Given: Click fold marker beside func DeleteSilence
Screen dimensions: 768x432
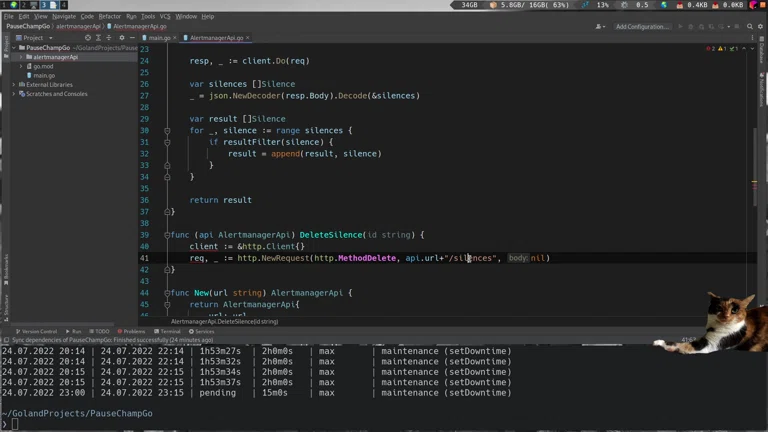Looking at the screenshot, I should tap(167, 234).
